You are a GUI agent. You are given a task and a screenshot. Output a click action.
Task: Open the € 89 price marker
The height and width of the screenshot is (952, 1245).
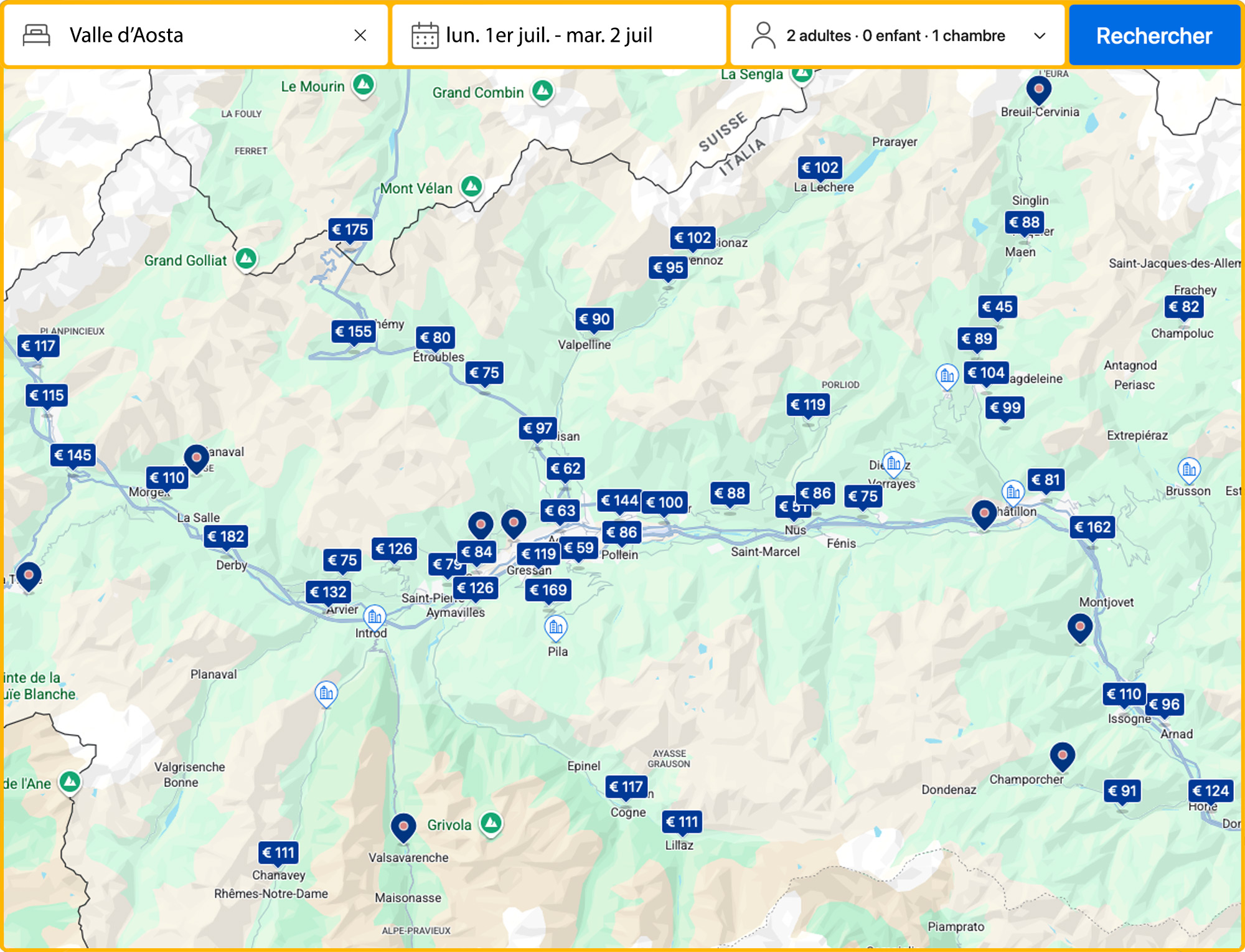[977, 339]
